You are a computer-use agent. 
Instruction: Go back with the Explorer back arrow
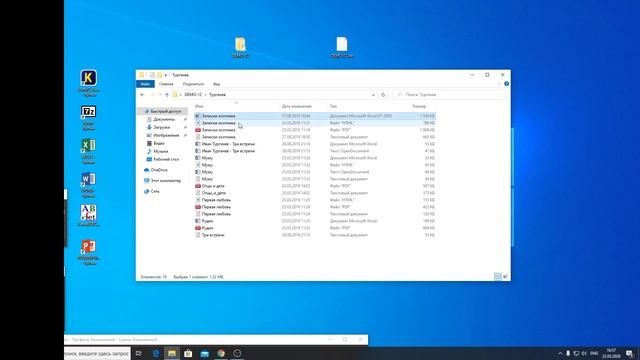click(x=142, y=95)
